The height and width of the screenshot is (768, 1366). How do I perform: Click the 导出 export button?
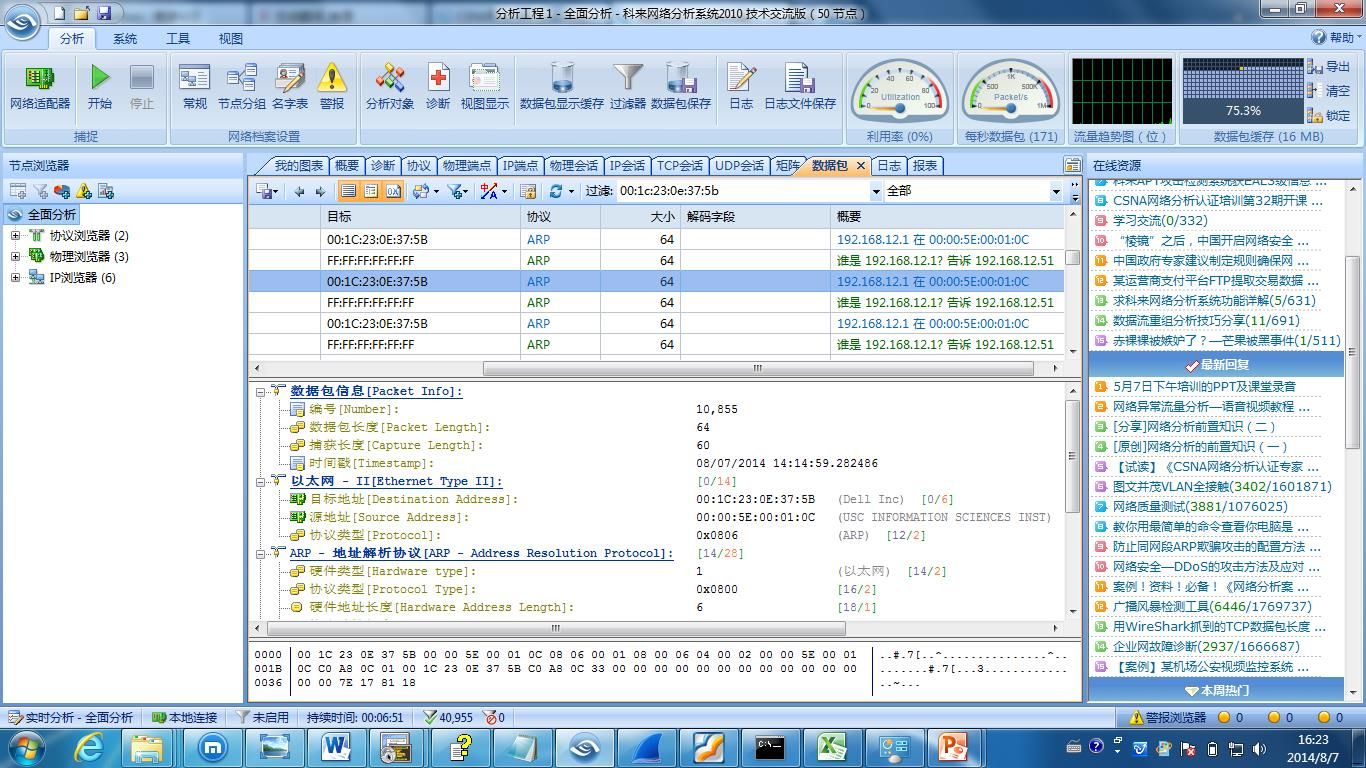[x=1329, y=67]
